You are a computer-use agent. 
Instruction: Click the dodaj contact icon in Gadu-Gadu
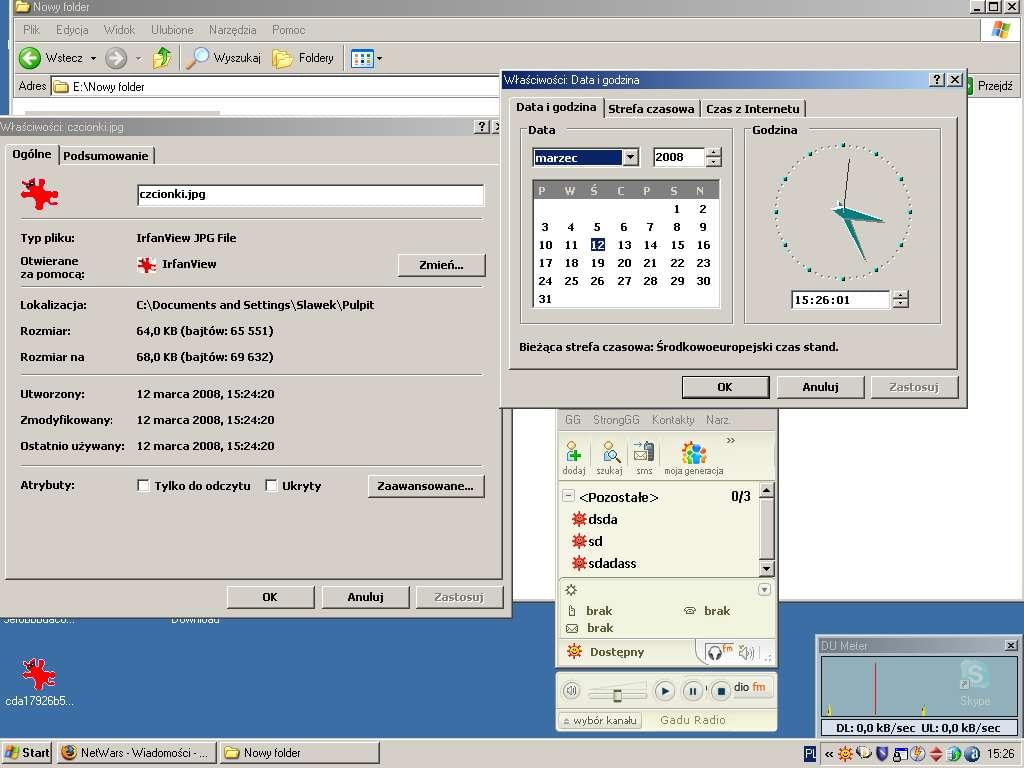[573, 458]
